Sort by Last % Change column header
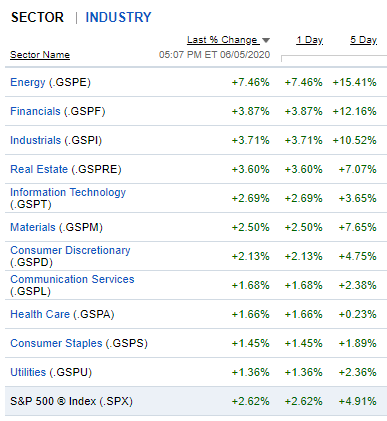This screenshot has height=421, width=387. [x=223, y=40]
